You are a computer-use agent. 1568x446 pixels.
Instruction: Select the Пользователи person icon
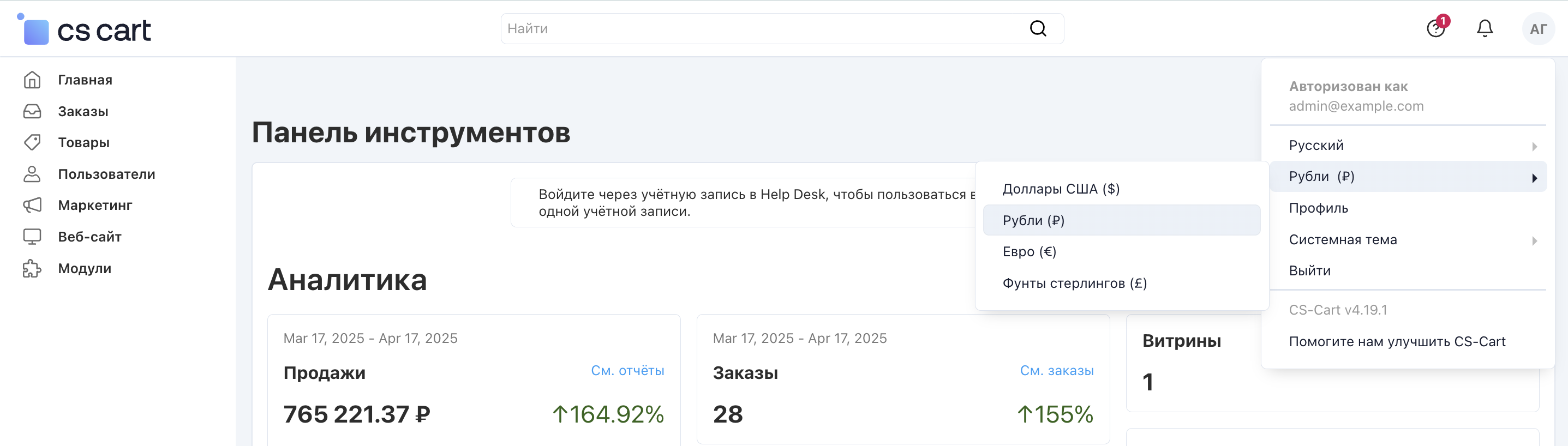(x=32, y=174)
